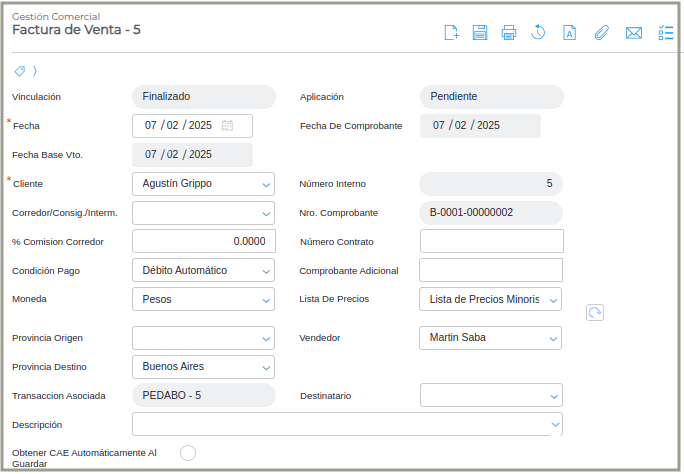Print the sales invoice
The width and height of the screenshot is (684, 474).
click(x=508, y=33)
